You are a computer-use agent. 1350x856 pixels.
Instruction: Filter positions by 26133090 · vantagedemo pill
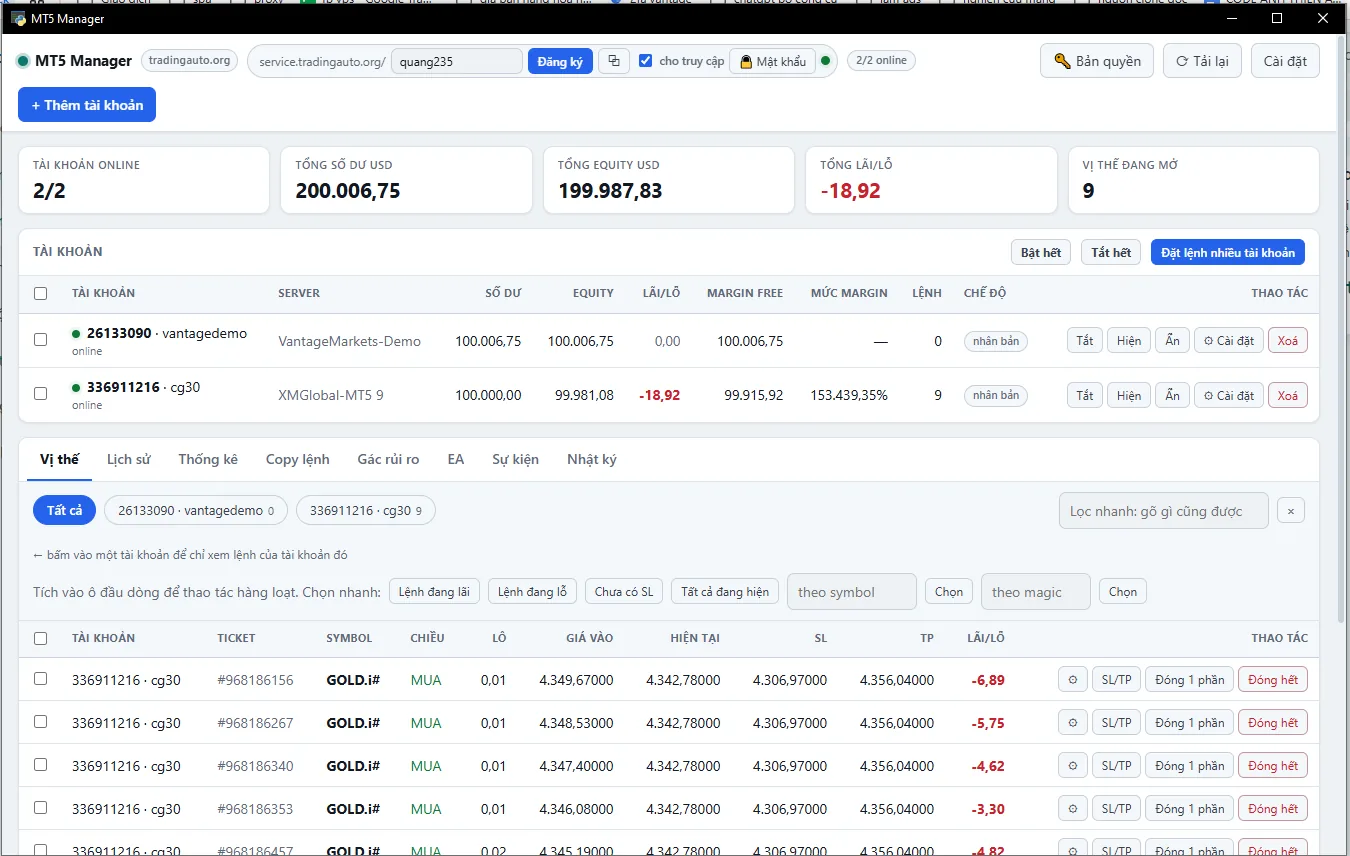click(x=196, y=510)
